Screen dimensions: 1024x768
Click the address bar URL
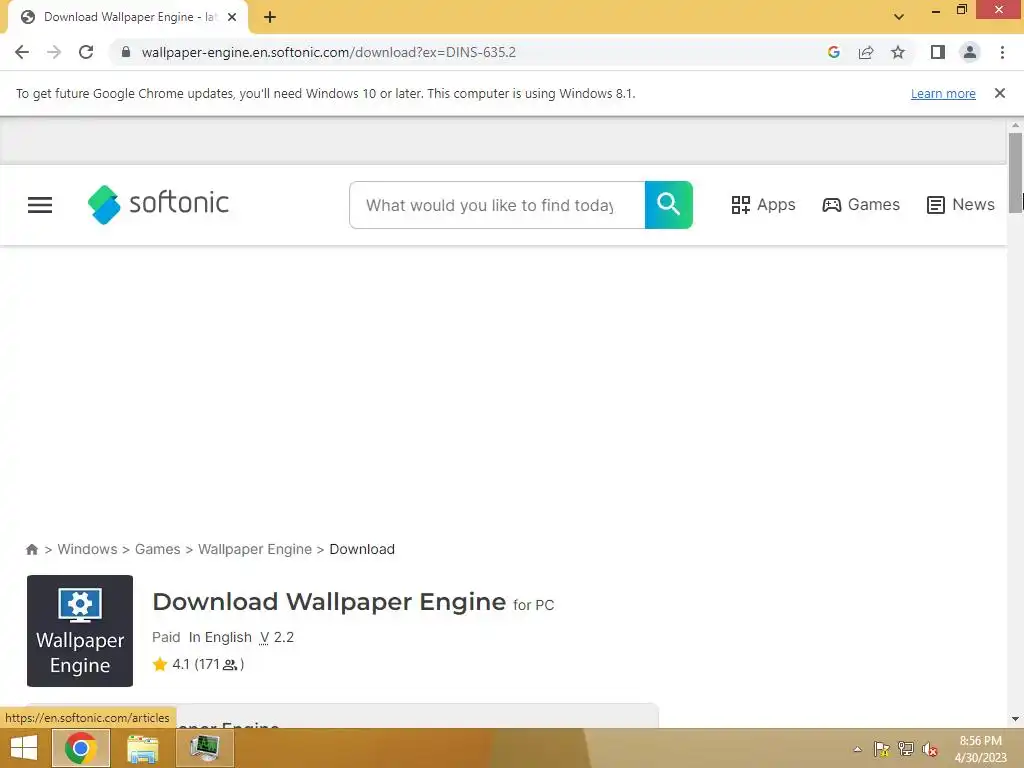tap(328, 52)
